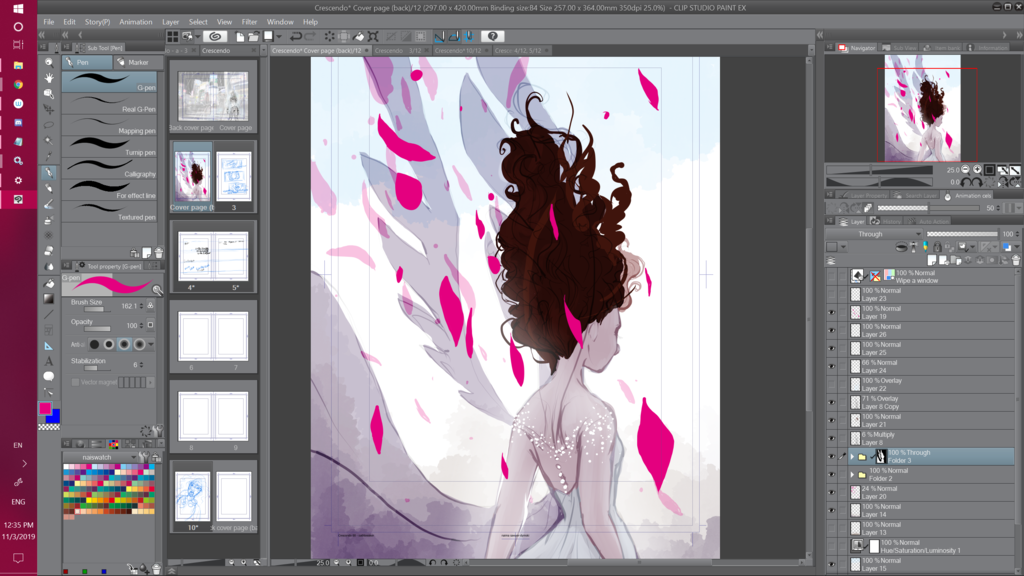Zoom in using the Navigator panel
The image size is (1024, 576).
[977, 170]
